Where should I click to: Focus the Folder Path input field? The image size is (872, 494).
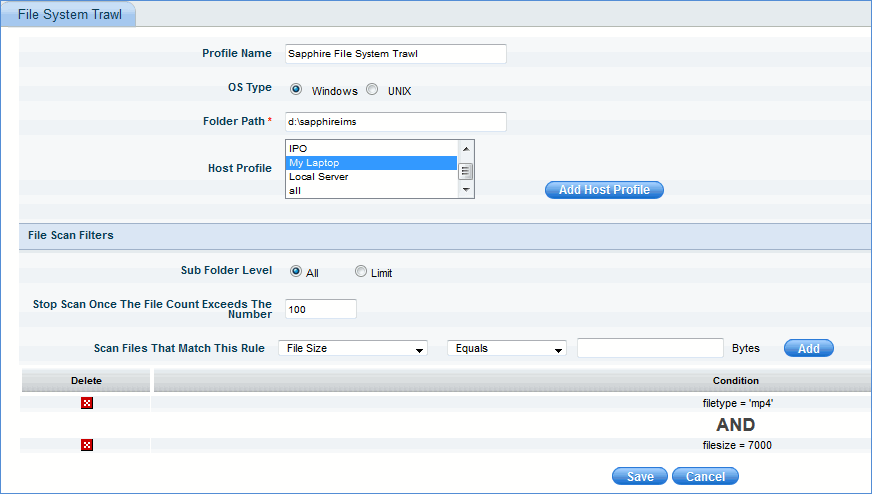[x=395, y=122]
